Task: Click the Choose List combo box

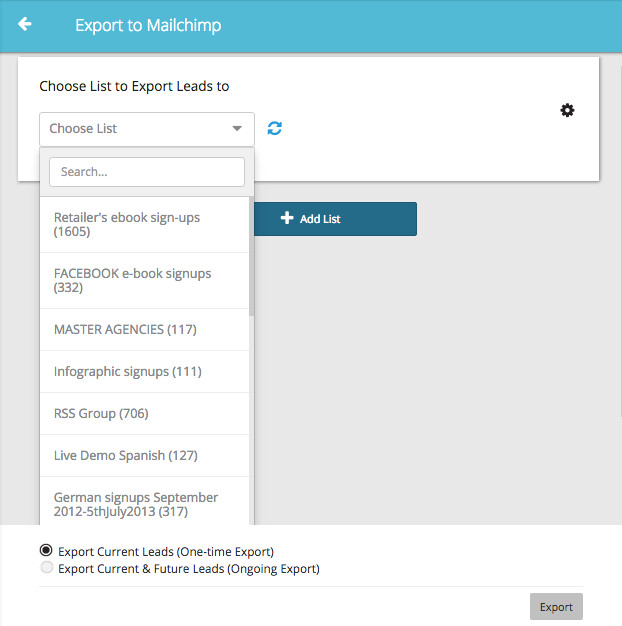Action: point(147,129)
